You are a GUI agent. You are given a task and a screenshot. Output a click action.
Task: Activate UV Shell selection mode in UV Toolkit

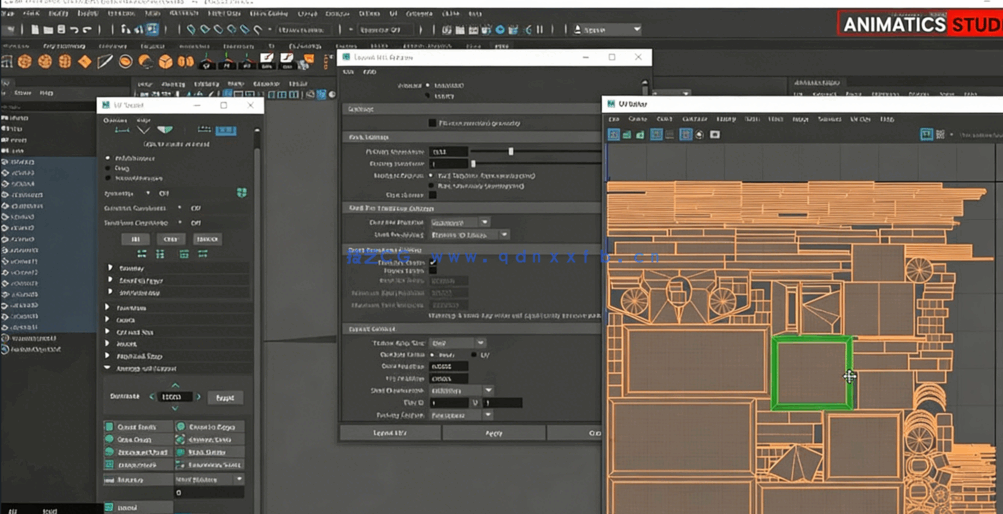click(x=227, y=130)
